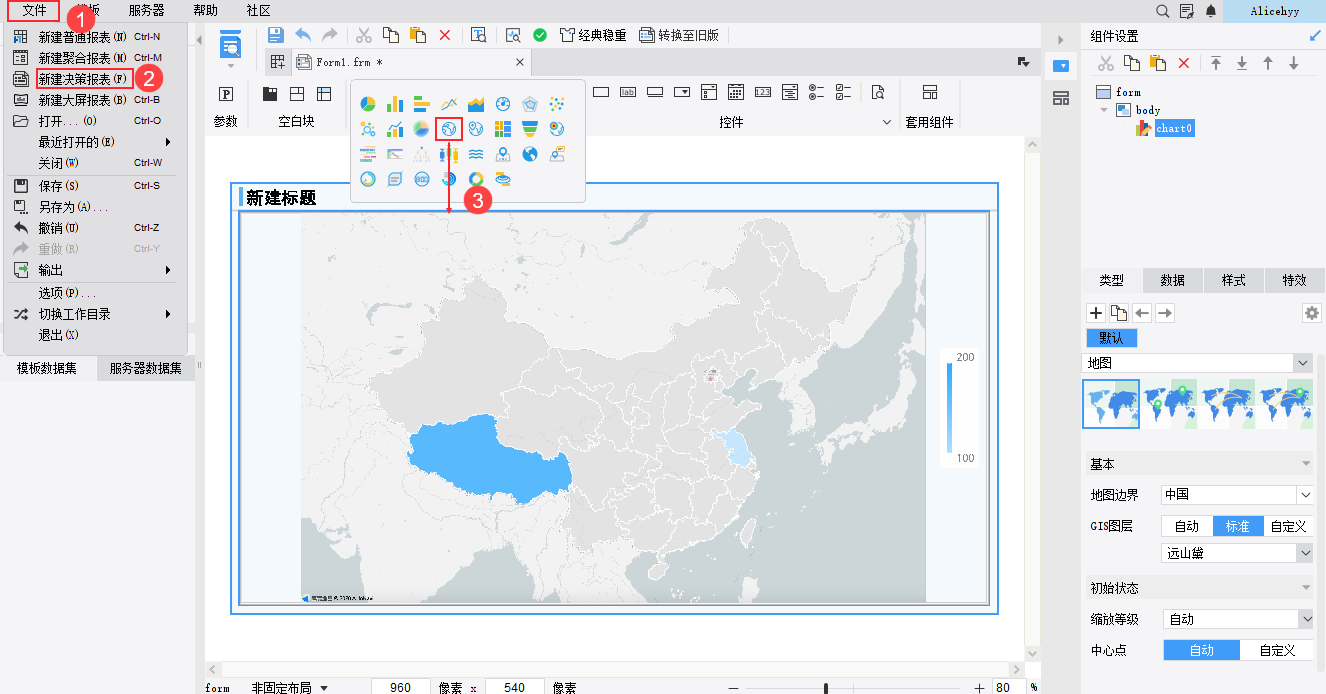Select the second point map type thumbnail
This screenshot has height=694, width=1326.
coord(1169,404)
